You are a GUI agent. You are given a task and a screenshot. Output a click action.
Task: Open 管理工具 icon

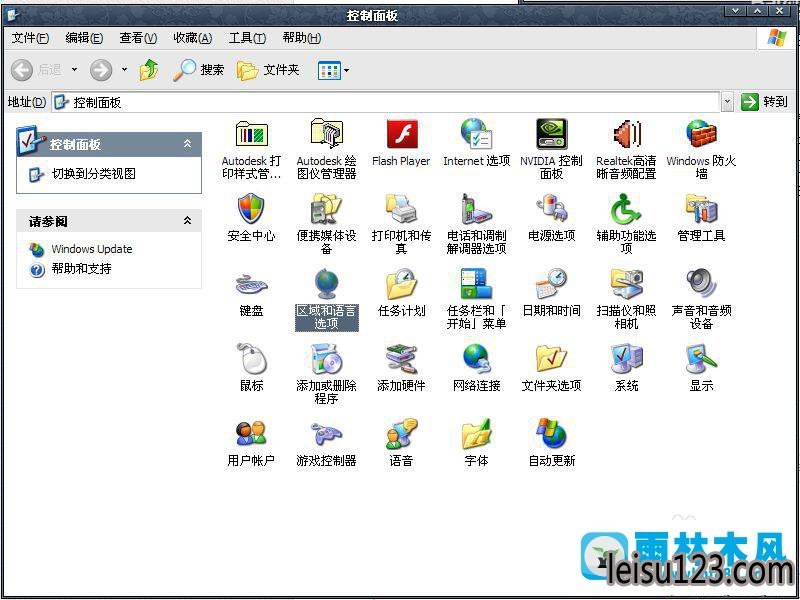702,209
